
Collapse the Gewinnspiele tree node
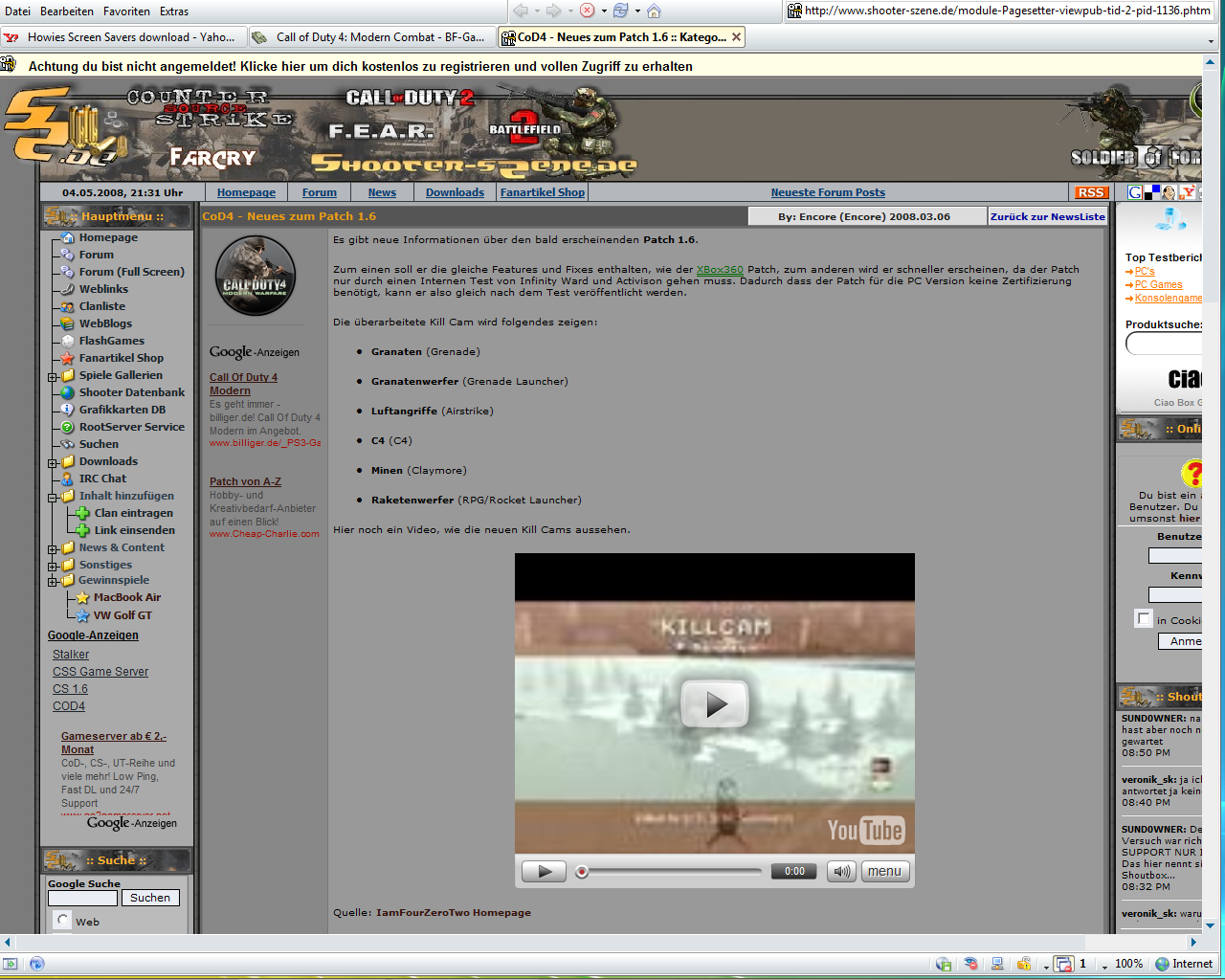point(53,581)
